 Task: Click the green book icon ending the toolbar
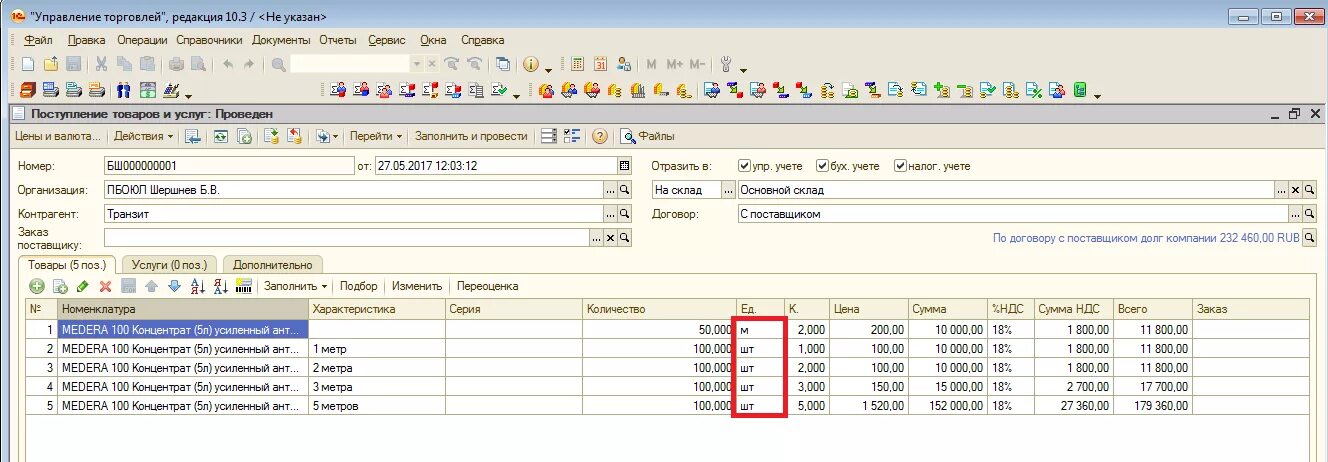(x=1080, y=90)
